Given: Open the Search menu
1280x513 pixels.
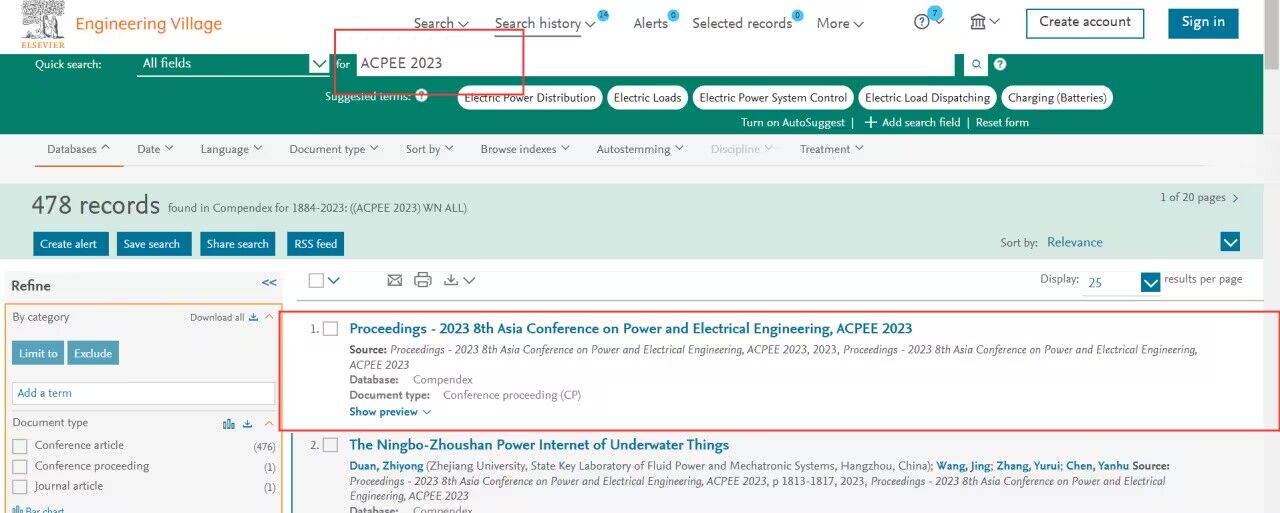Looking at the screenshot, I should (x=441, y=23).
